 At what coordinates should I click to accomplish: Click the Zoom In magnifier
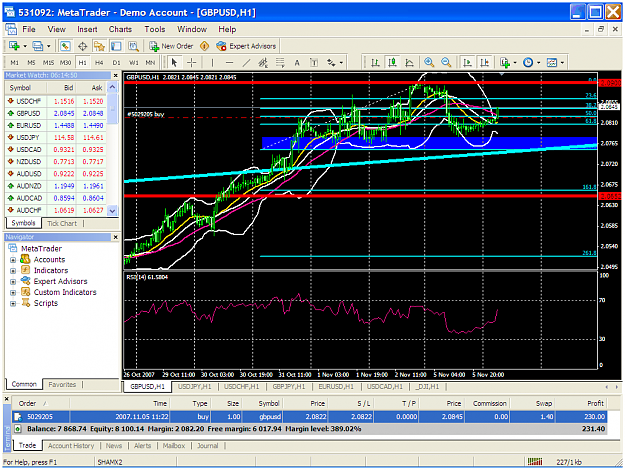pos(429,62)
